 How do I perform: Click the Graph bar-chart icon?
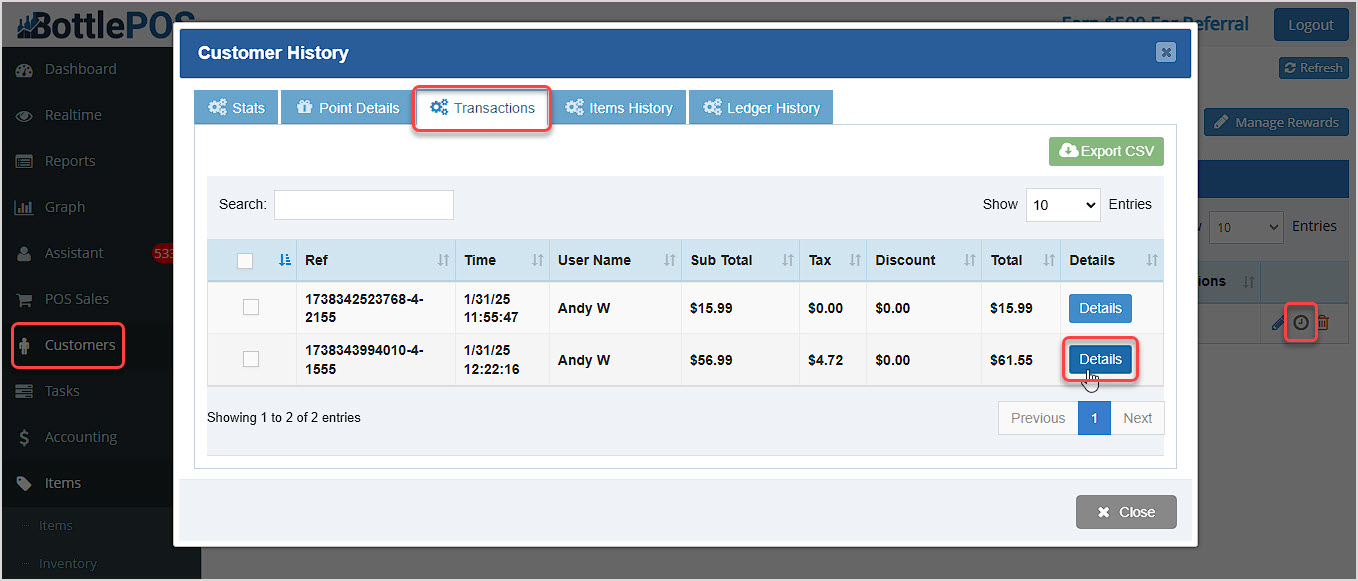coord(24,207)
